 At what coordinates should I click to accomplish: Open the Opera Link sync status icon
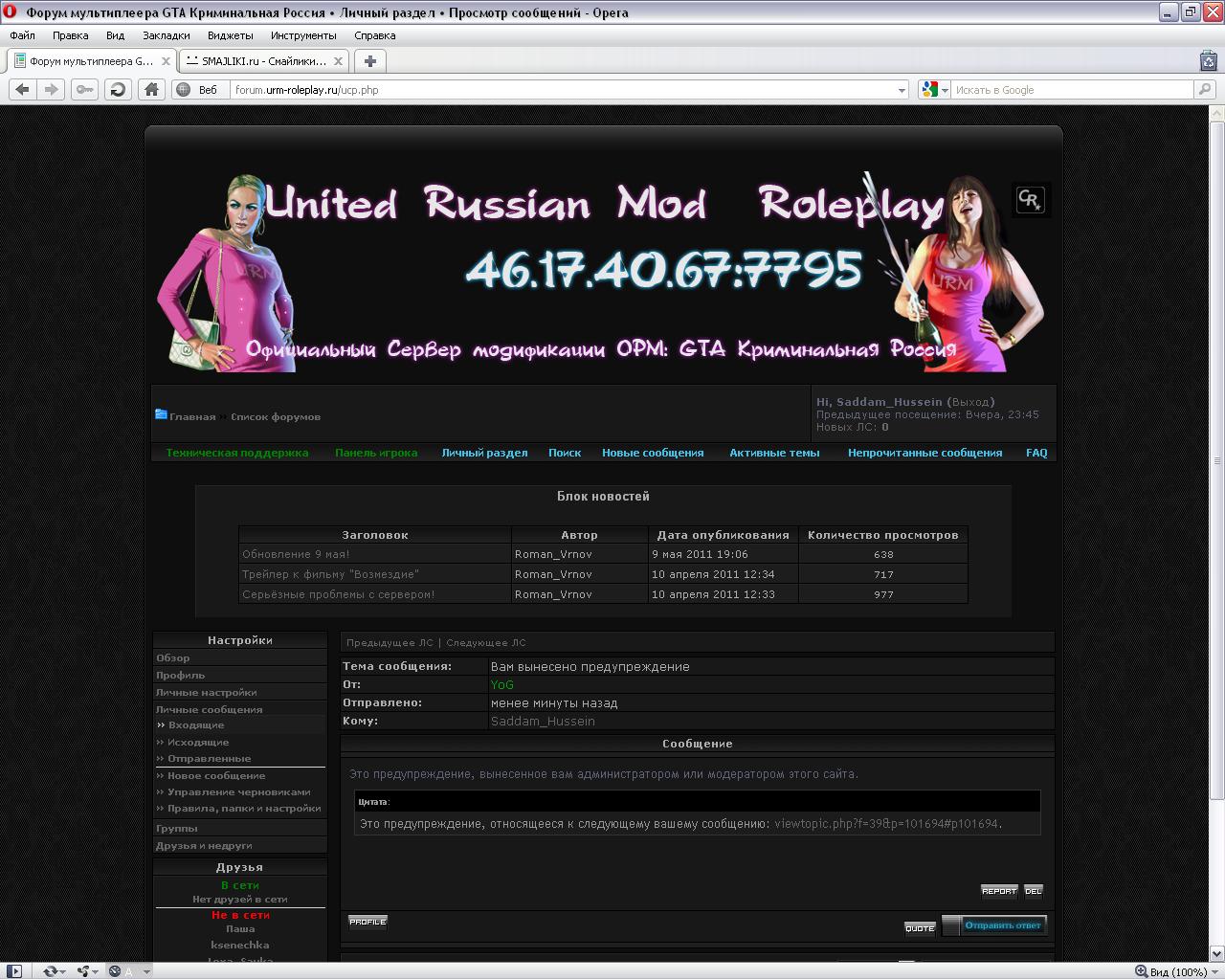pos(50,971)
